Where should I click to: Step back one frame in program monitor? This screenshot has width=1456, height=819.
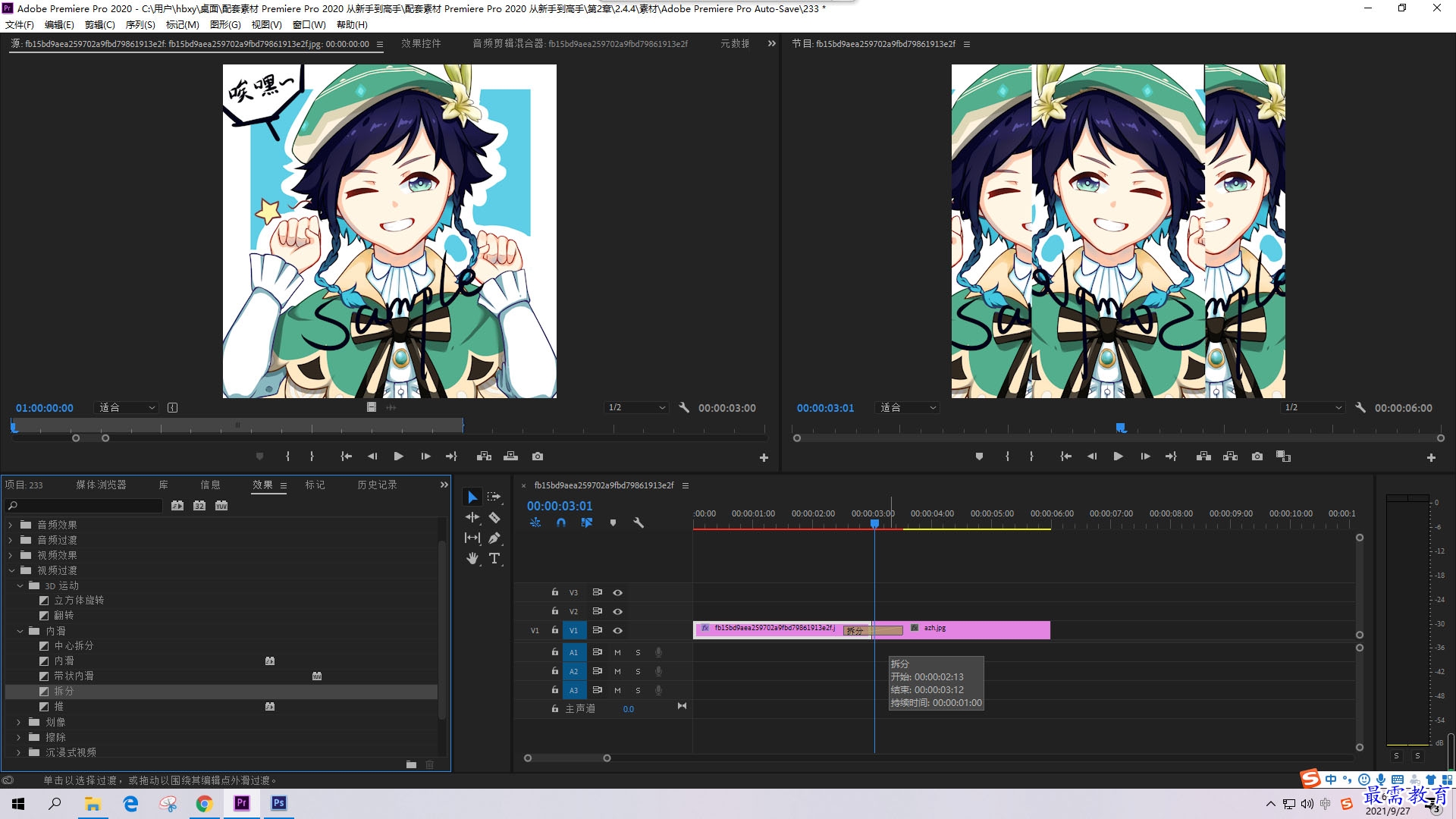point(1092,457)
